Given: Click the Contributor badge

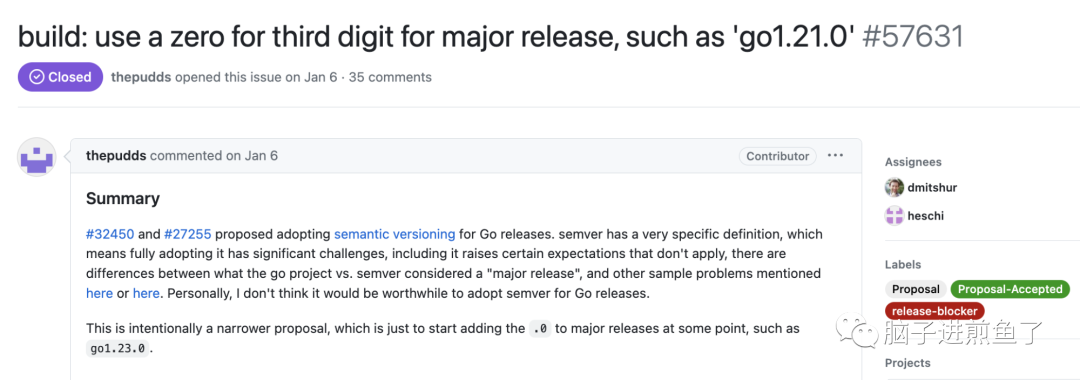Looking at the screenshot, I should pyautogui.click(x=778, y=156).
